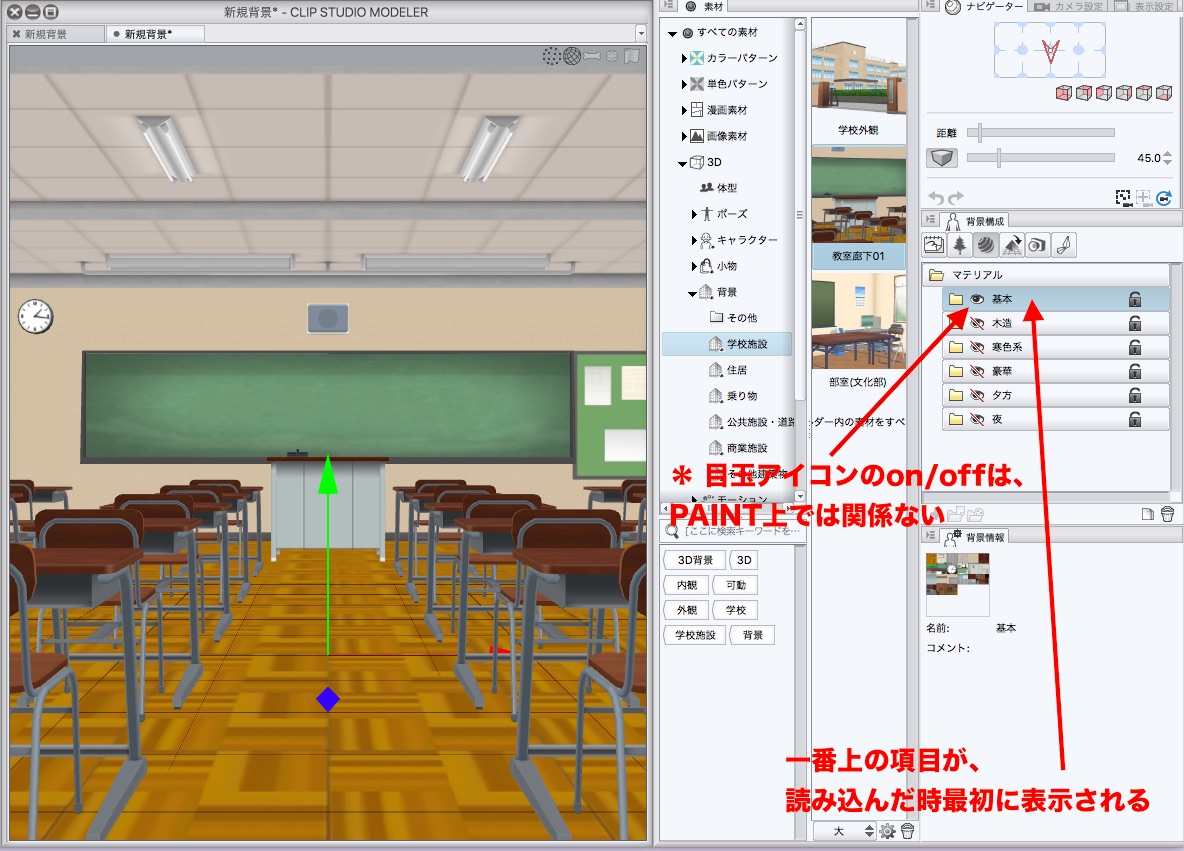Filter by the 可動 tag
Image resolution: width=1184 pixels, height=851 pixels.
tap(735, 585)
